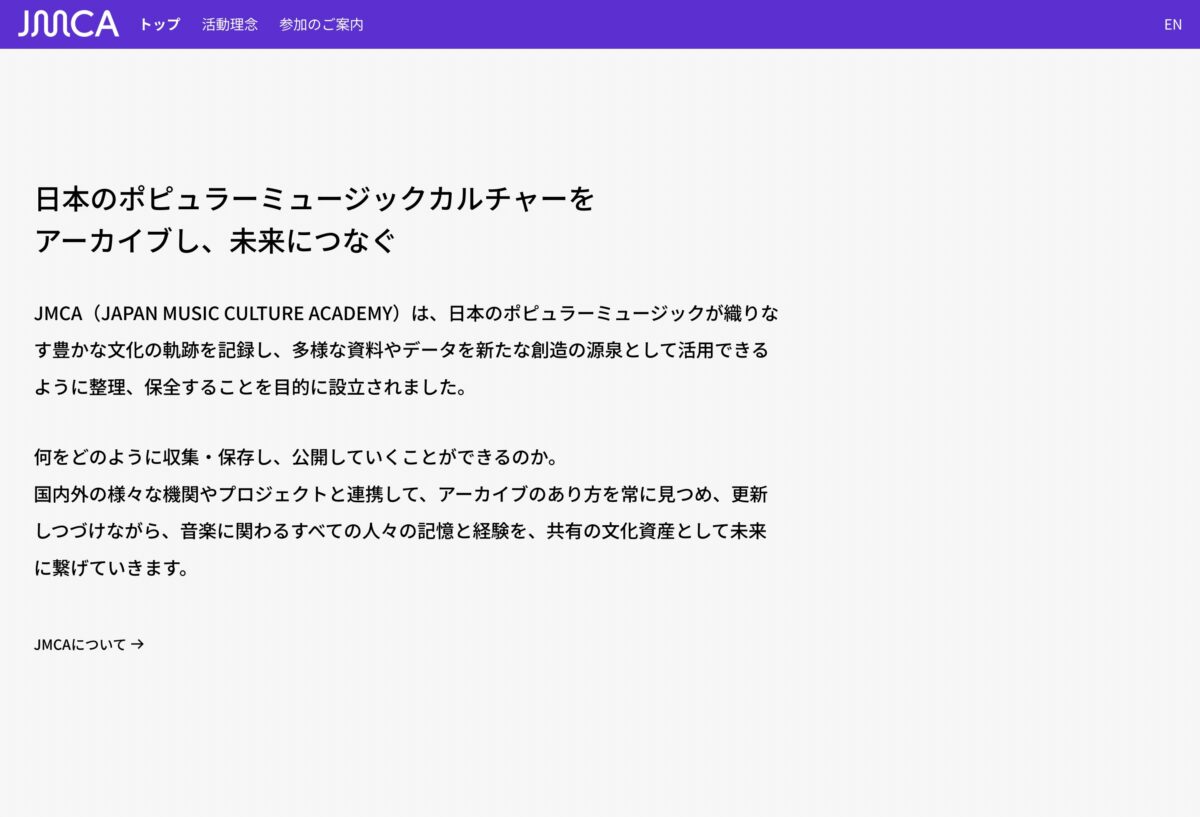Click the JMCA logo in the header

point(68,24)
